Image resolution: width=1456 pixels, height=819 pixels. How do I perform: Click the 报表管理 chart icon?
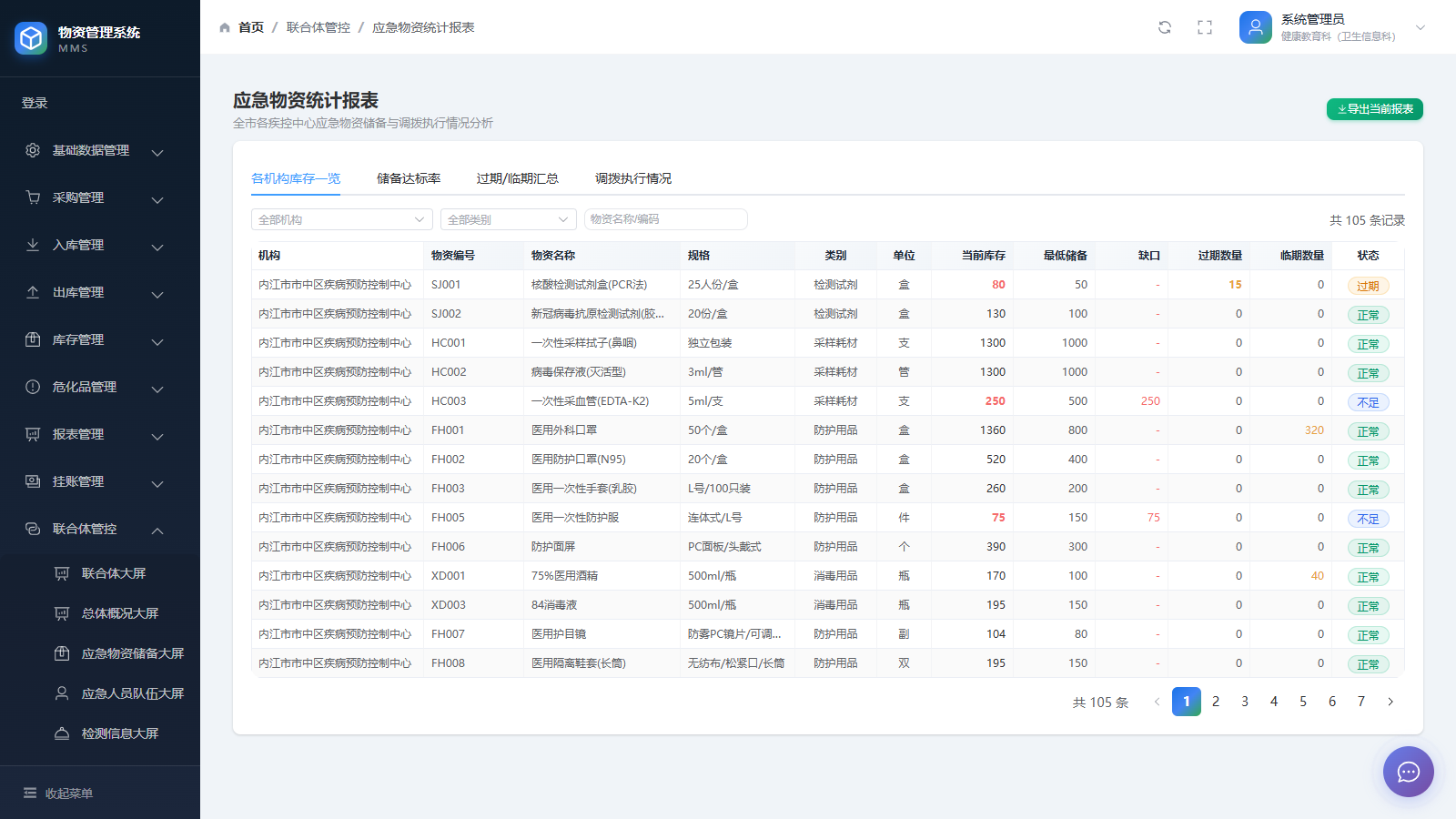(x=33, y=434)
